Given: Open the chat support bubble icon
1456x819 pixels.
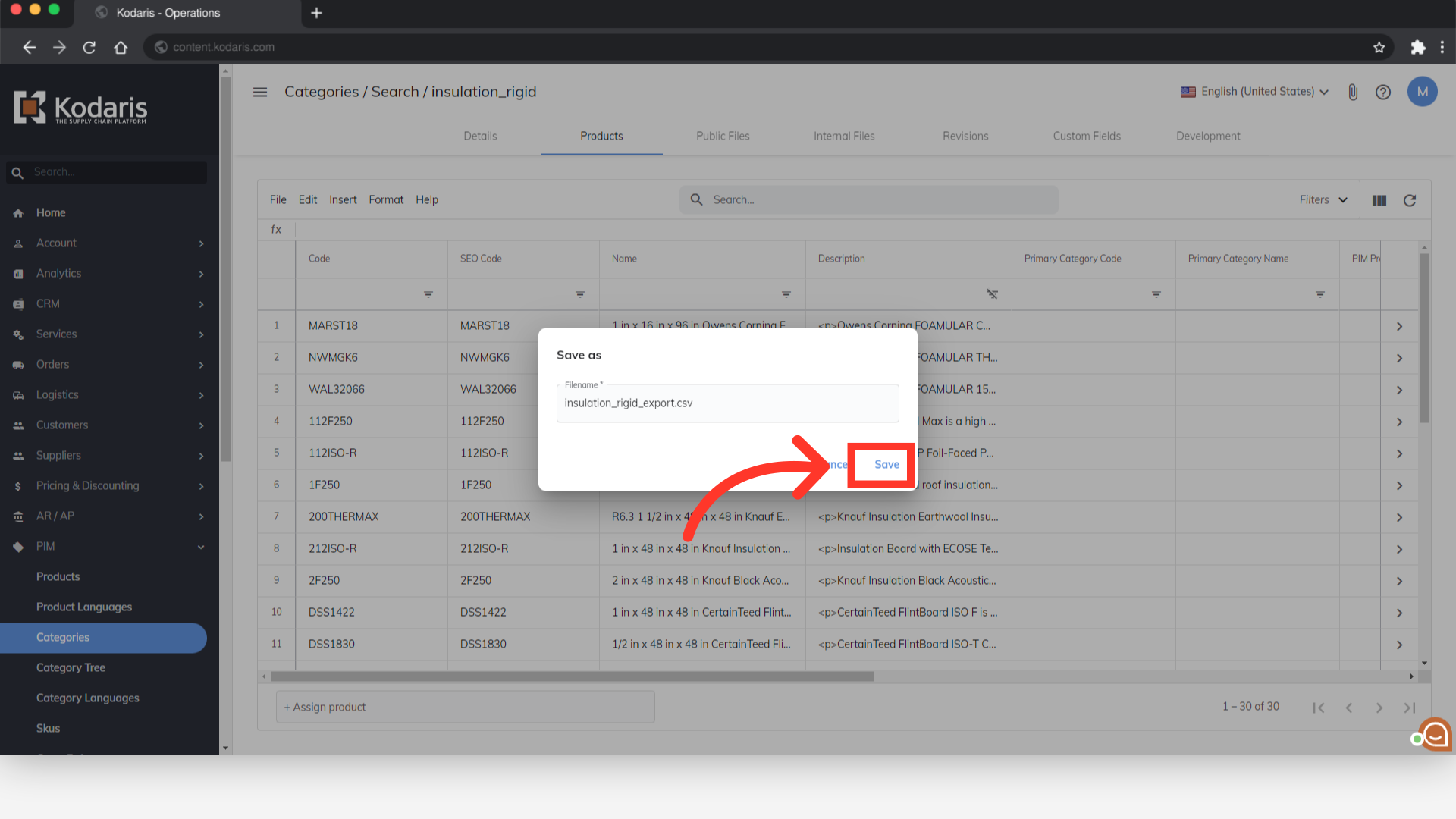Looking at the screenshot, I should point(1435,734).
